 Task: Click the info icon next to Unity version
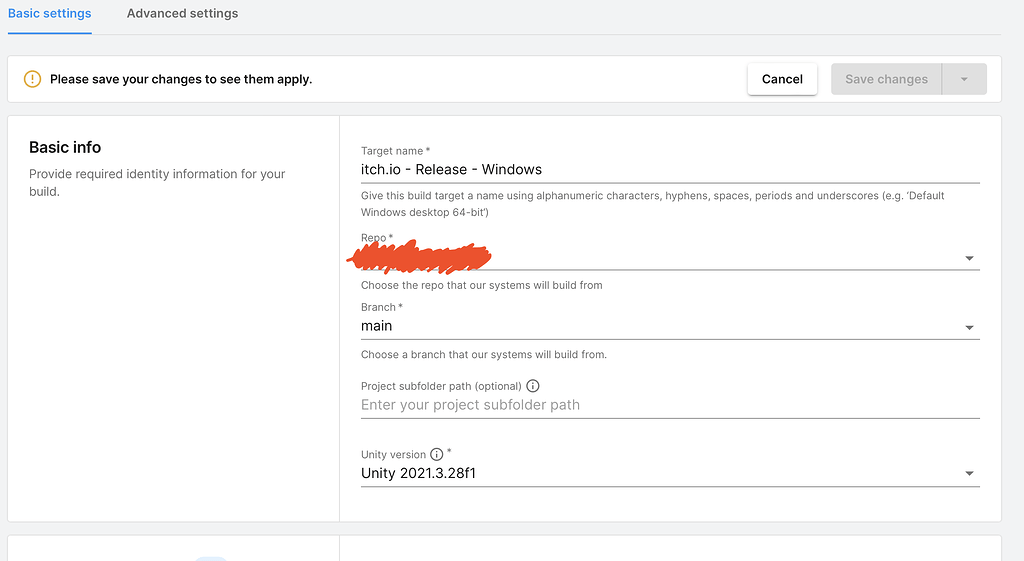click(x=436, y=454)
